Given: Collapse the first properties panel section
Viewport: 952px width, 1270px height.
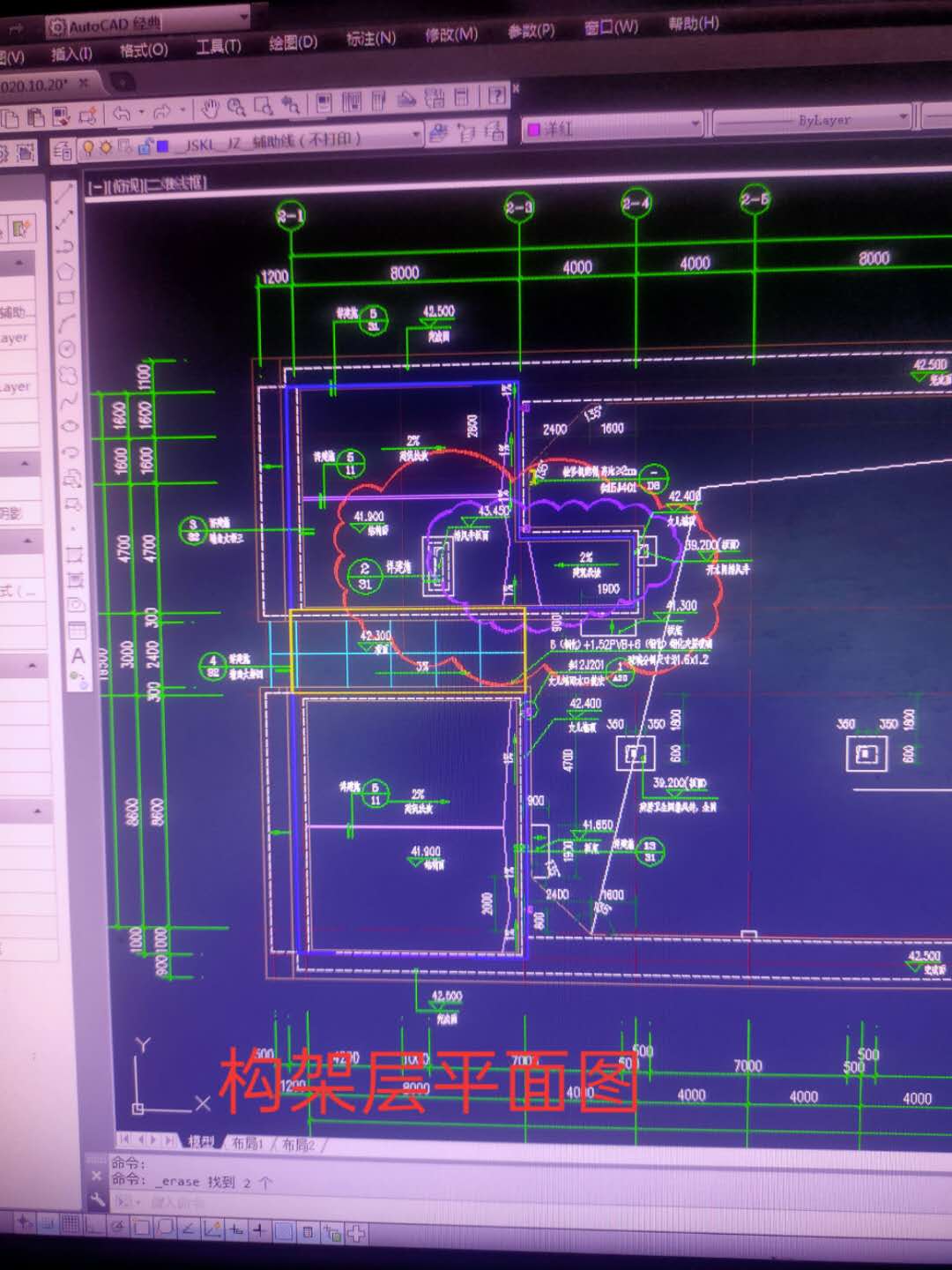Looking at the screenshot, I should click(19, 264).
